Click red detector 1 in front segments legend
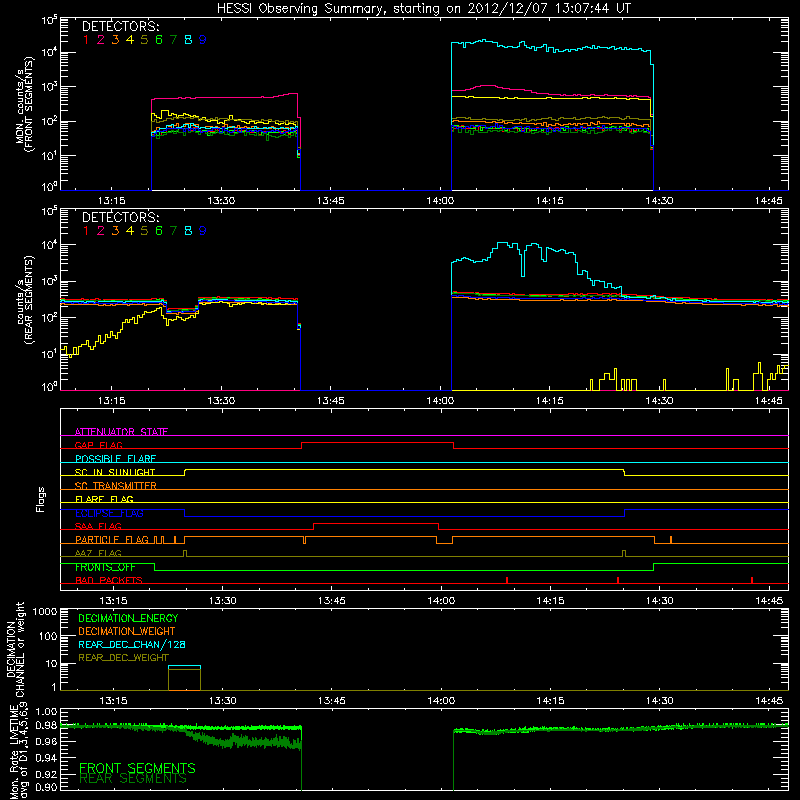The width and height of the screenshot is (800, 800). [86, 40]
